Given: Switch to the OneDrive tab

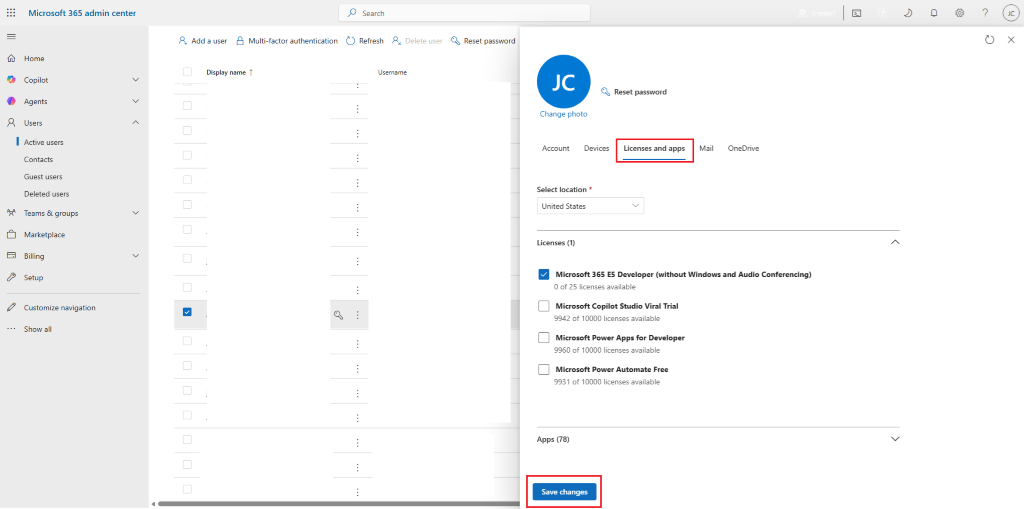Looking at the screenshot, I should tap(743, 148).
